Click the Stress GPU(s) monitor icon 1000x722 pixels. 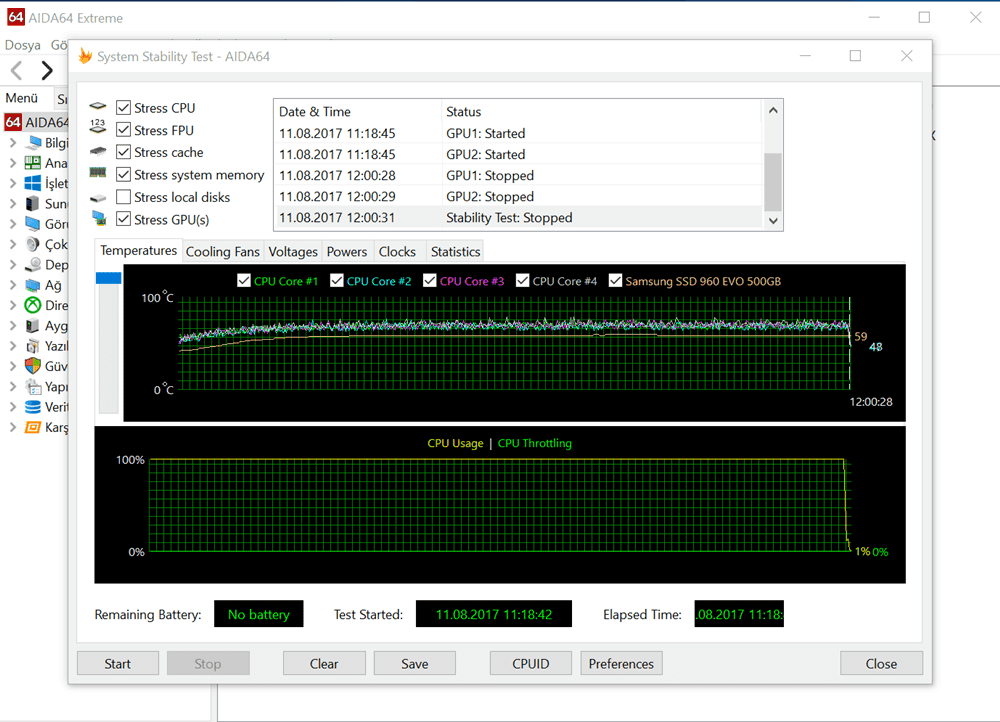[x=97, y=219]
